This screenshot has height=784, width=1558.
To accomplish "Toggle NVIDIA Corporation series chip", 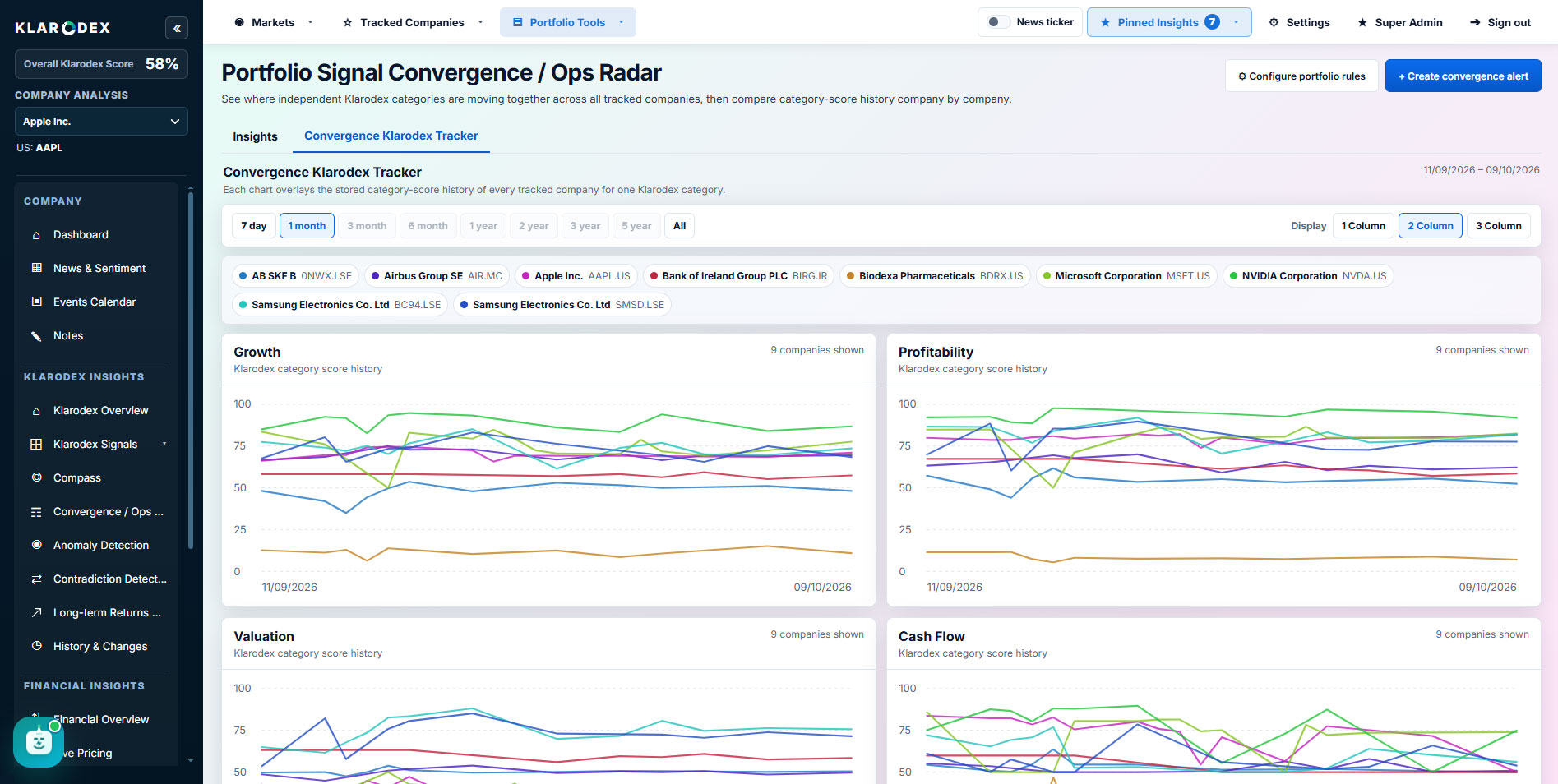I will click(1308, 276).
